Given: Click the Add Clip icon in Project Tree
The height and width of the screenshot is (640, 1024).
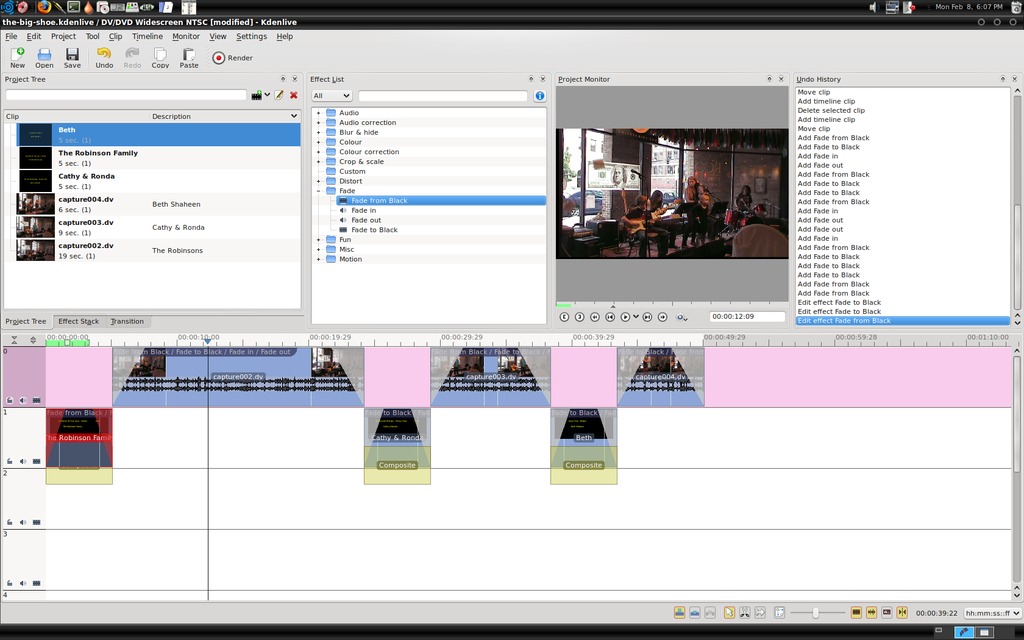Looking at the screenshot, I should click(257, 95).
